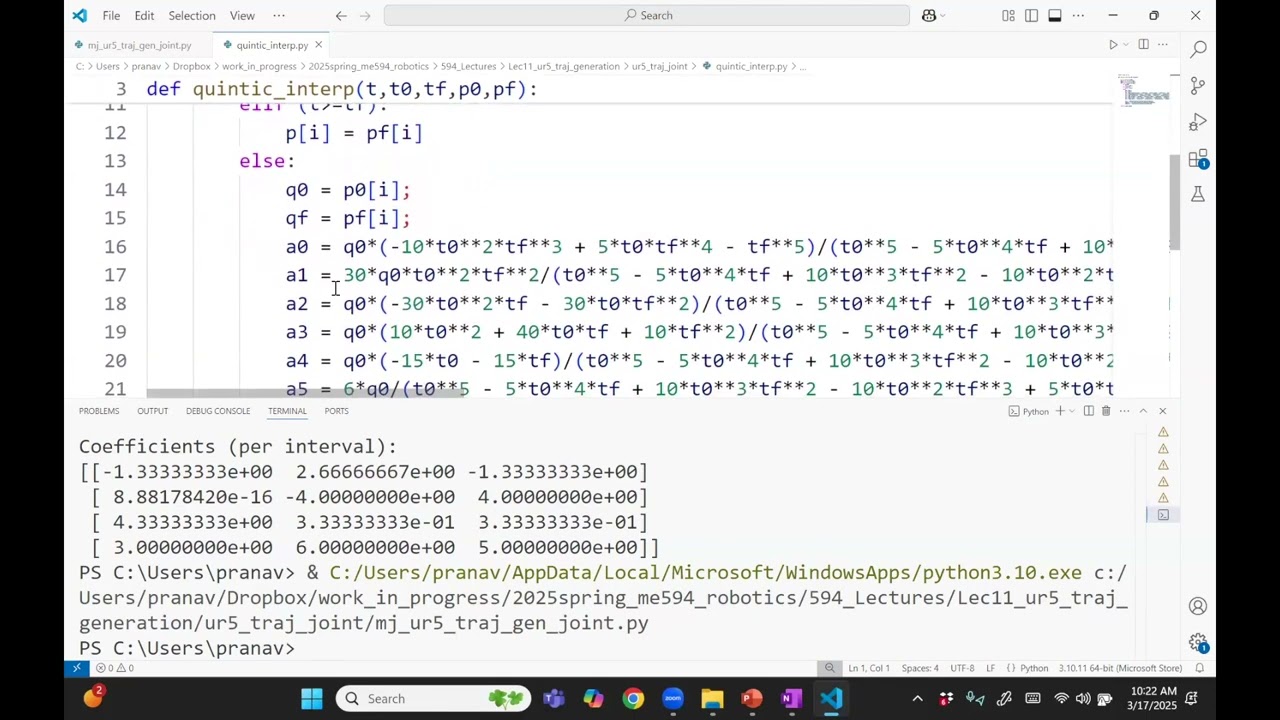Open the File menu

[x=111, y=15]
